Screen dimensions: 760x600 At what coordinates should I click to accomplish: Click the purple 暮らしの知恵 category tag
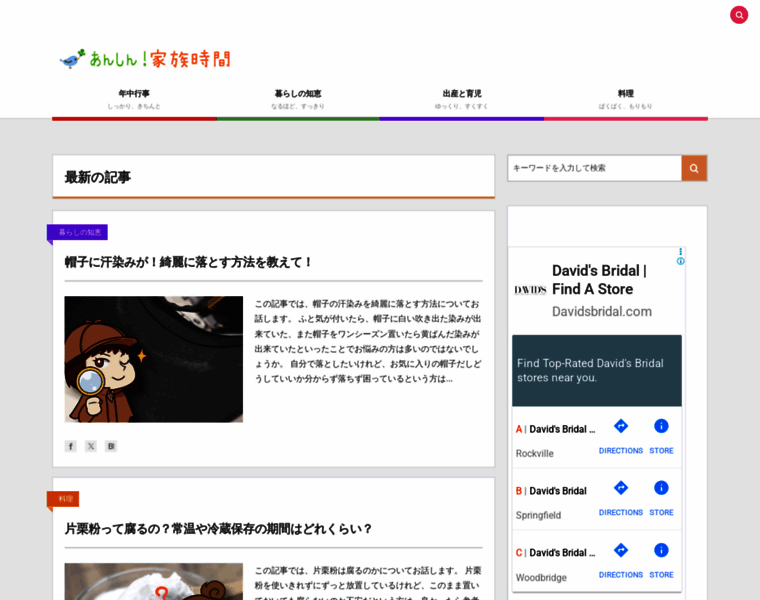(78, 232)
